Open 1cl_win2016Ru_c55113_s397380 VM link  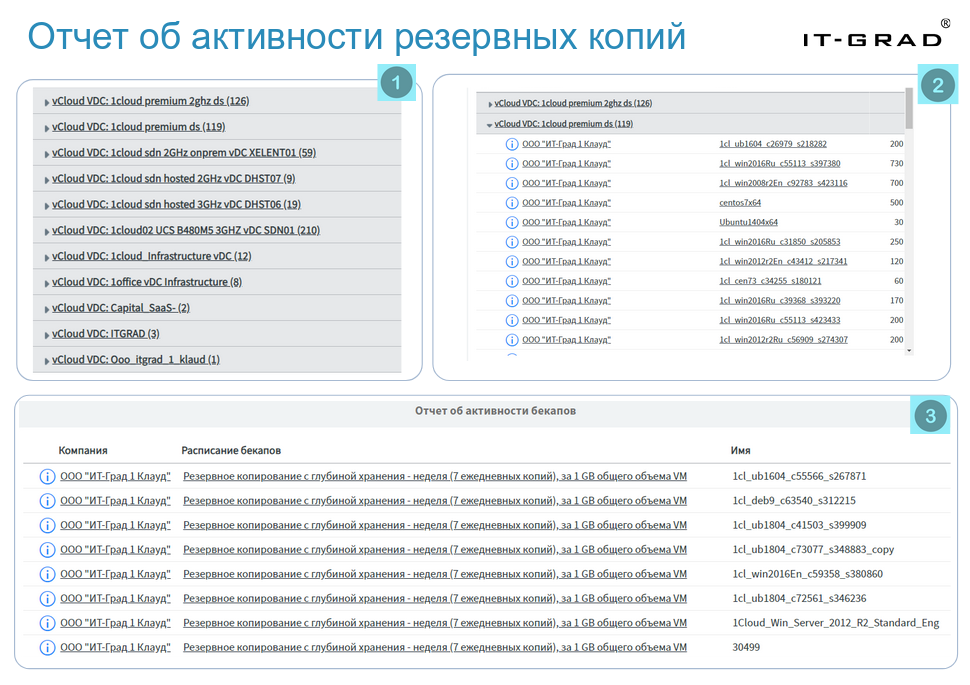779,163
